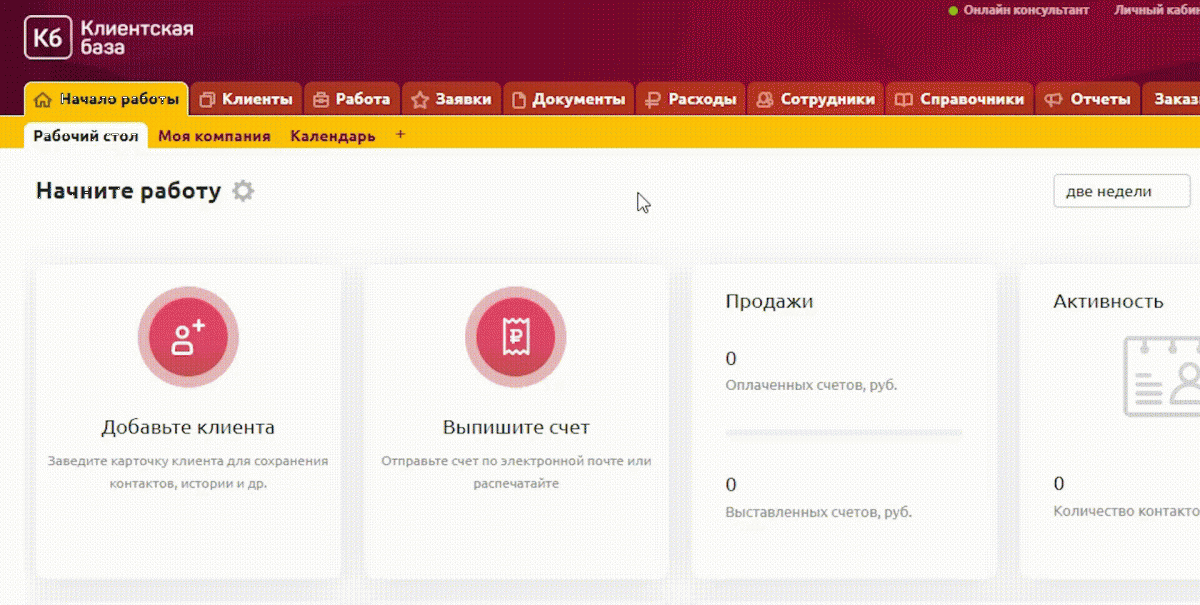
Task: Click the Онлайн консультант link
Action: coord(1026,10)
